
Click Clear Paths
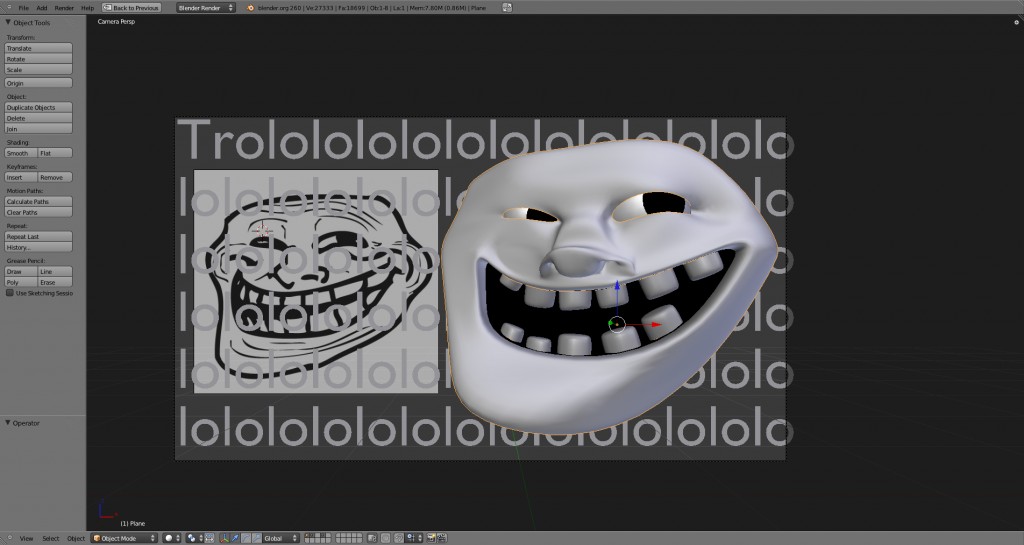pos(39,212)
